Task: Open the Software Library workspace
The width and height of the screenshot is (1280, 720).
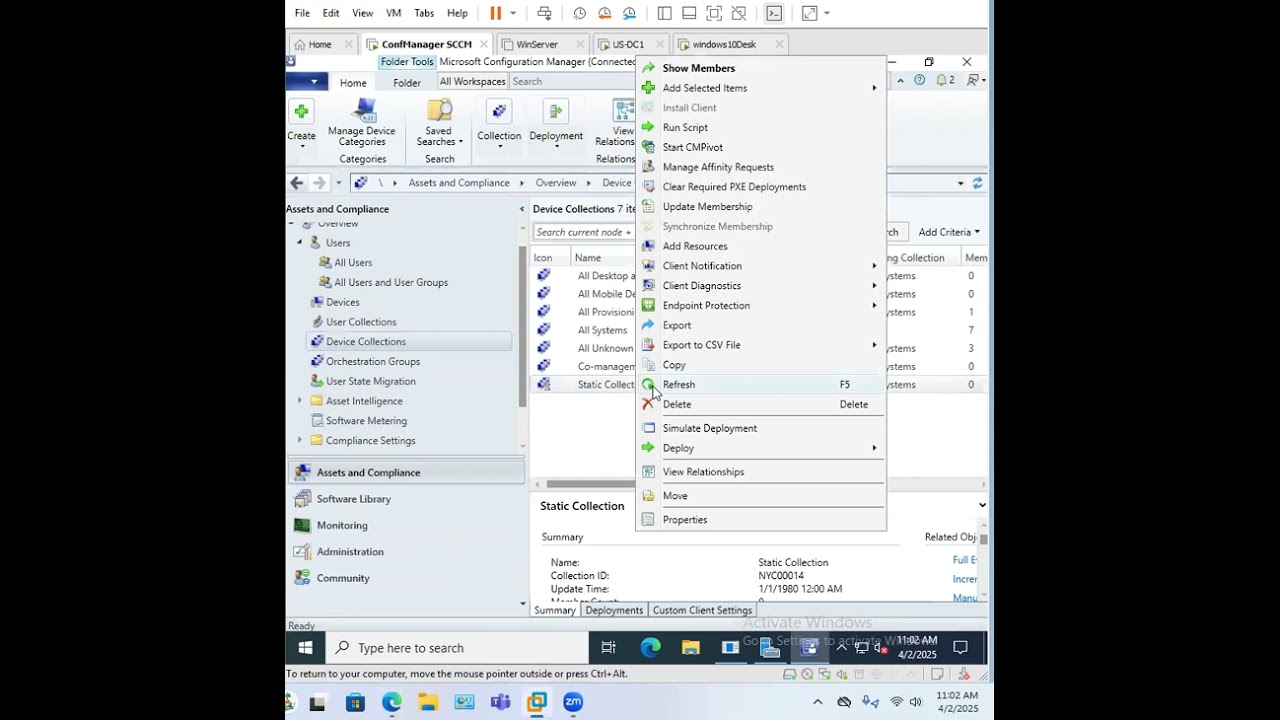Action: point(353,499)
